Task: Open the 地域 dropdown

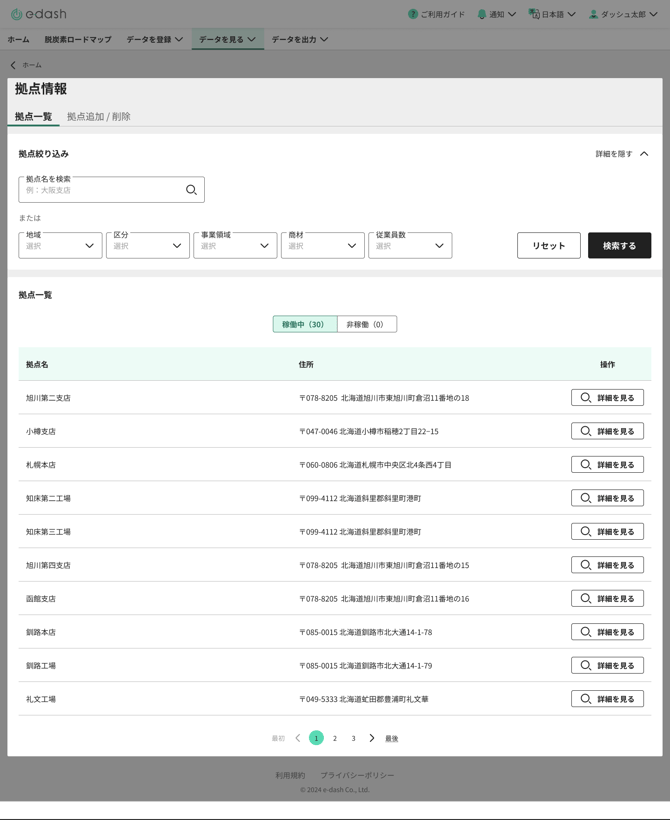Action: [60, 245]
